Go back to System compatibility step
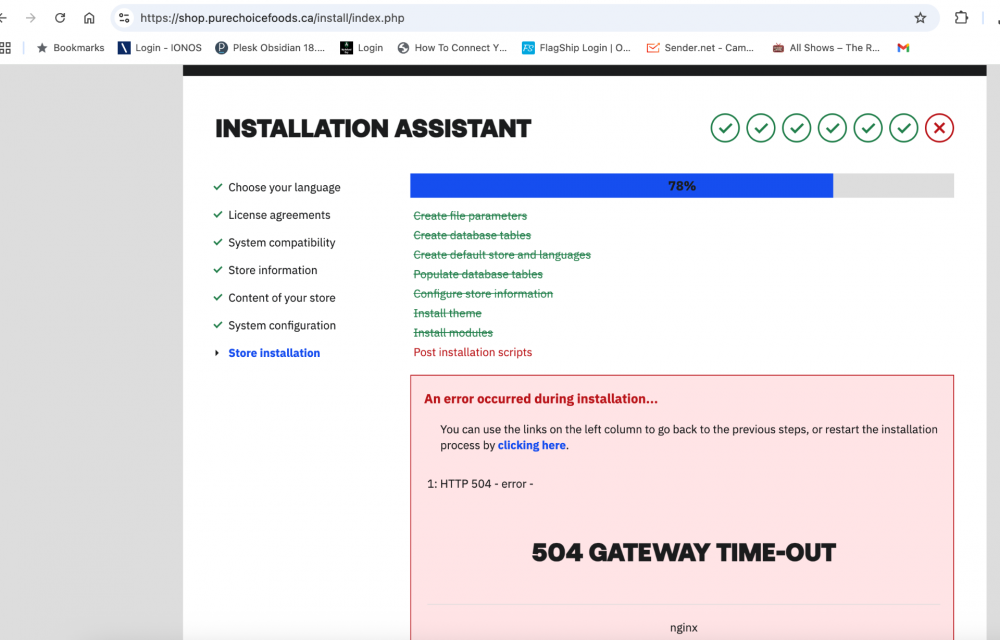This screenshot has height=640, width=1000. (x=281, y=242)
